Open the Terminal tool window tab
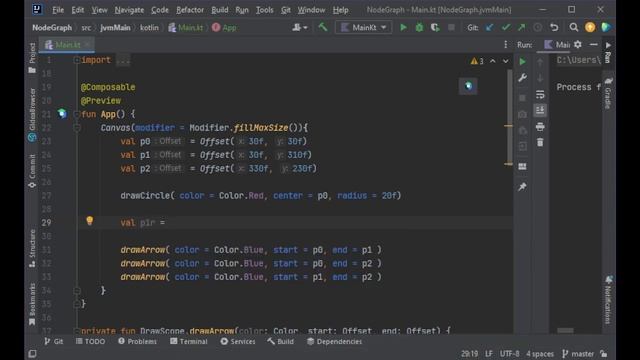 coord(189,341)
